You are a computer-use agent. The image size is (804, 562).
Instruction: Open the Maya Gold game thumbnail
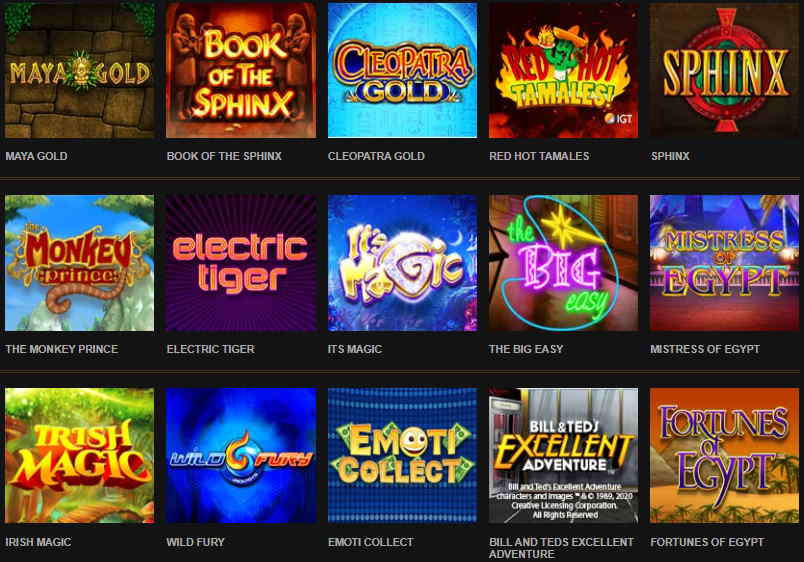[79, 70]
